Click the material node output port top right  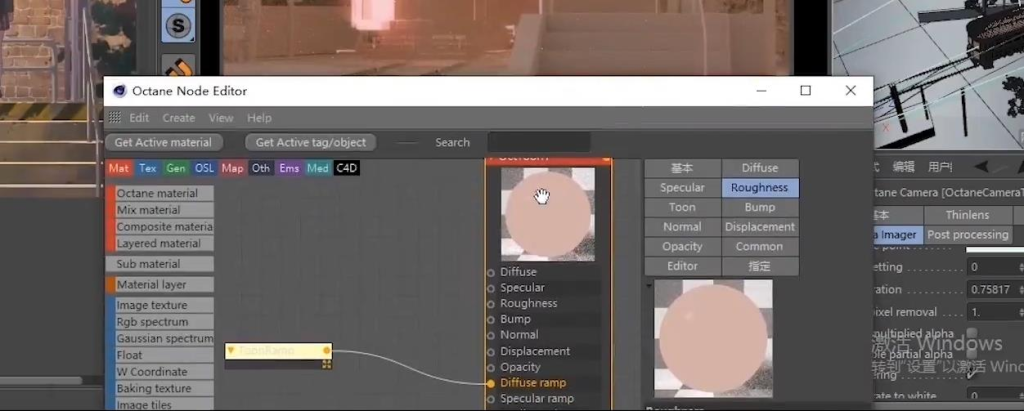click(x=606, y=159)
